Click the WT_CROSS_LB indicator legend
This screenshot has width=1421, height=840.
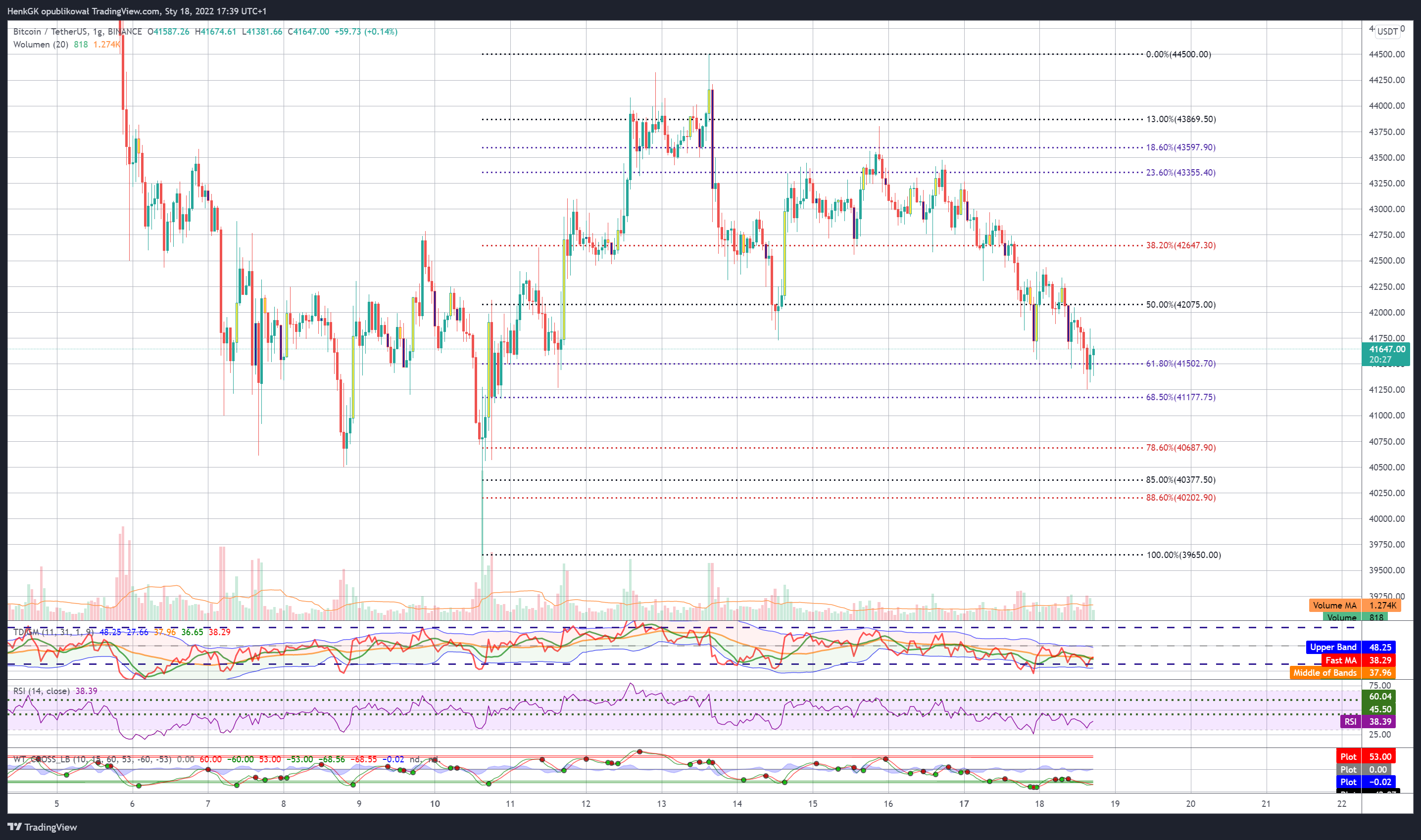click(92, 759)
